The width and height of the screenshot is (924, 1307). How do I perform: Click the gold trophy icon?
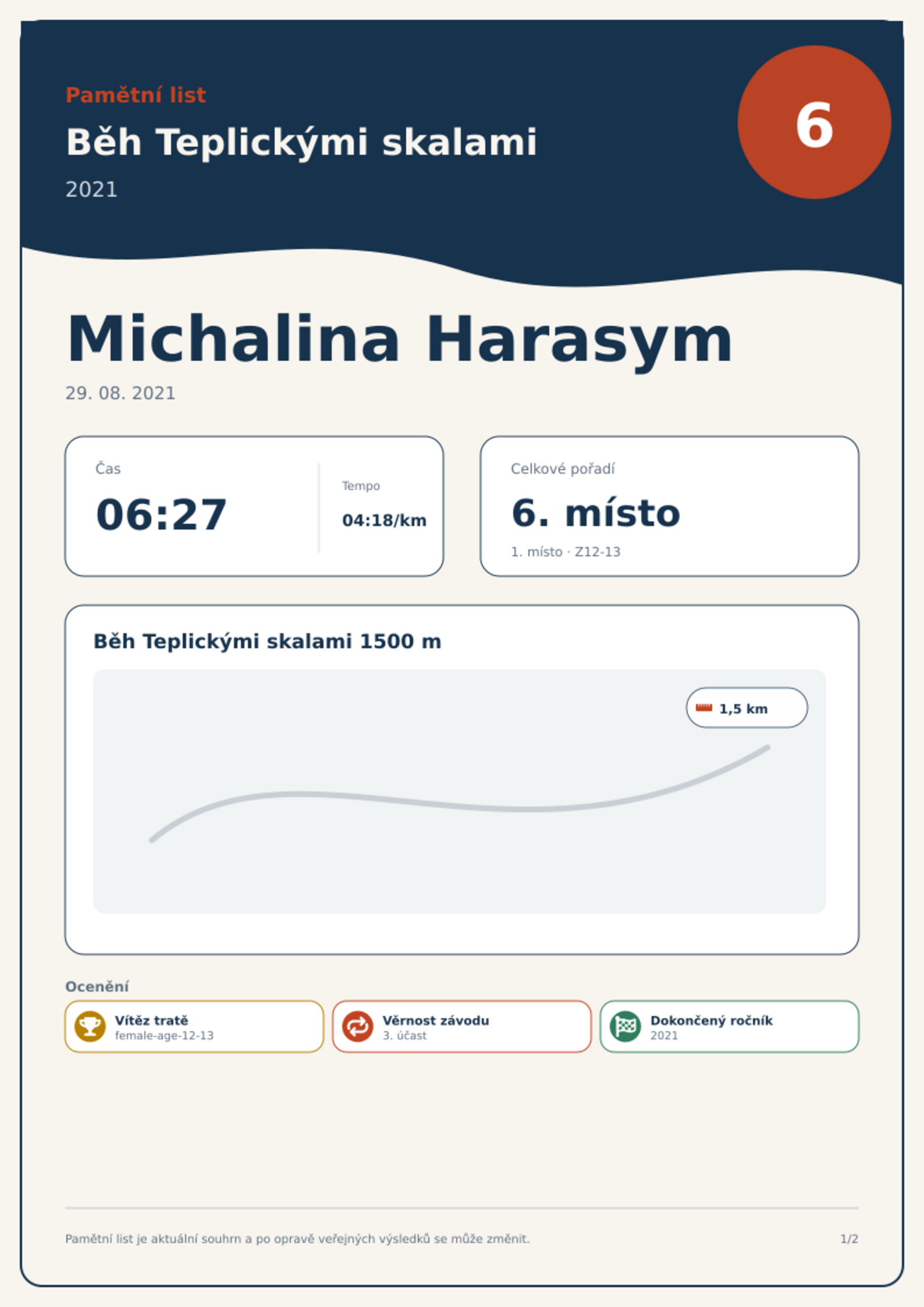90,1027
